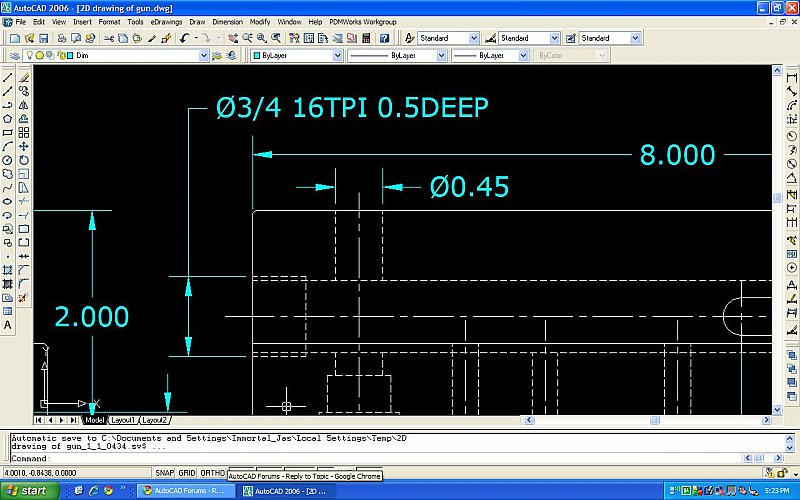Toggle ORTHO mode in status bar
This screenshot has height=500, width=800.
(212, 473)
